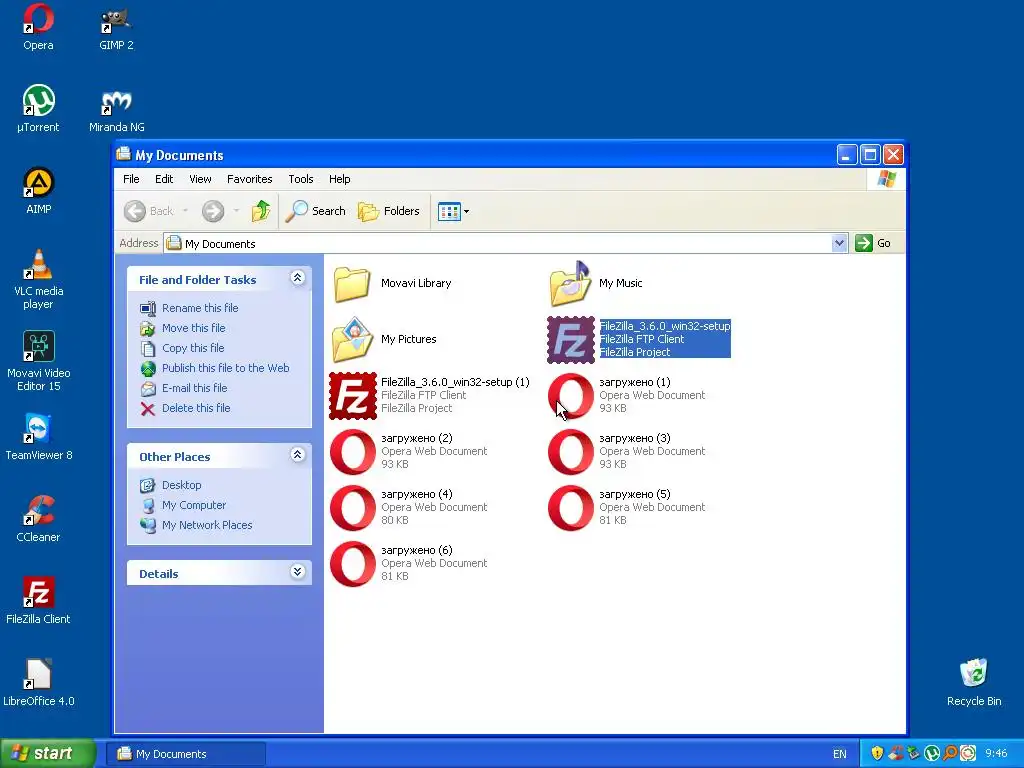Click the Go button next to address bar
This screenshot has width=1024, height=768.
point(873,243)
